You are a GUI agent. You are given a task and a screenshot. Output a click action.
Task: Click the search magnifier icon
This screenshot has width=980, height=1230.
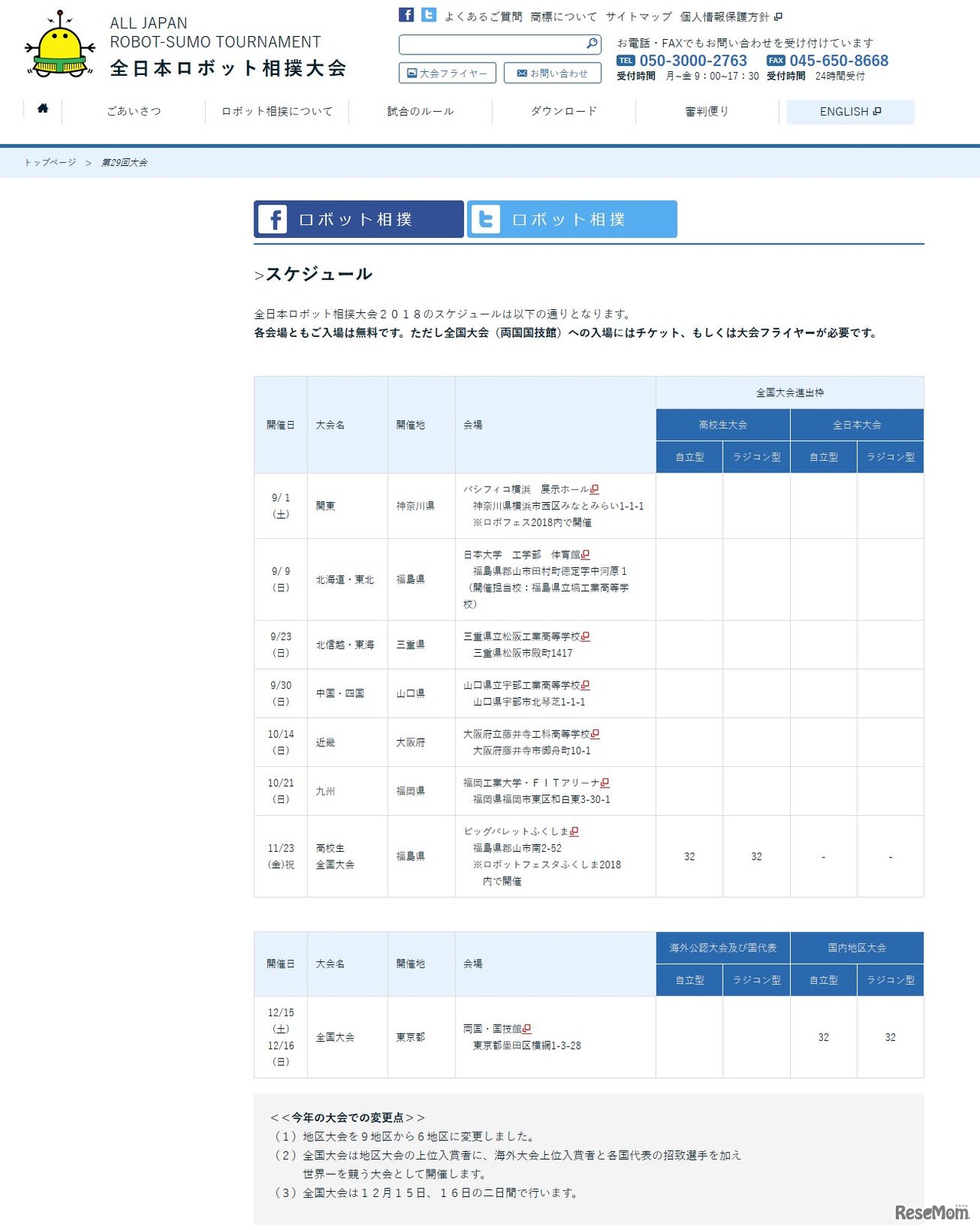click(592, 44)
